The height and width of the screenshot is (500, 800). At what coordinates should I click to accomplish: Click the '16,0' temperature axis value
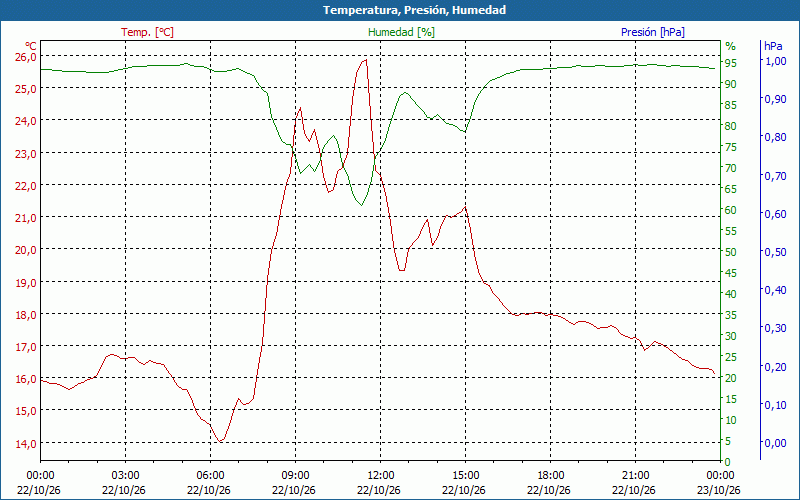click(27, 379)
